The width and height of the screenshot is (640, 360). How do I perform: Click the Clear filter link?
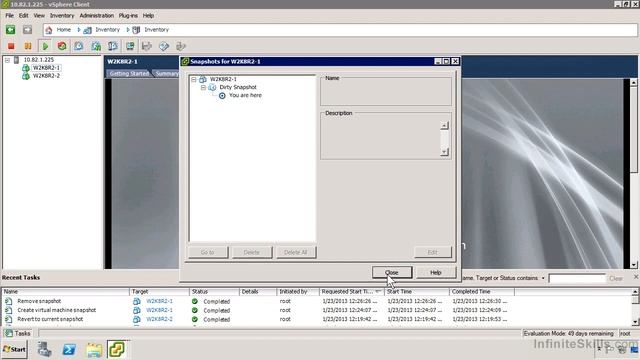click(x=616, y=278)
